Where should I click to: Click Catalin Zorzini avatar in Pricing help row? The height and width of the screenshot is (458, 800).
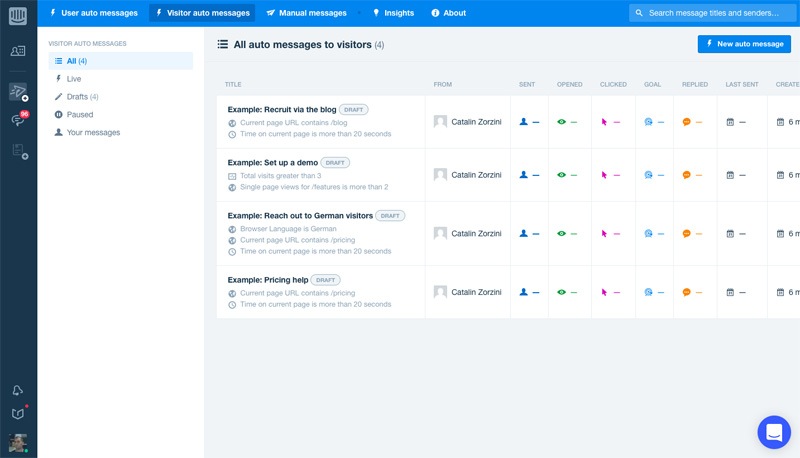pos(440,292)
